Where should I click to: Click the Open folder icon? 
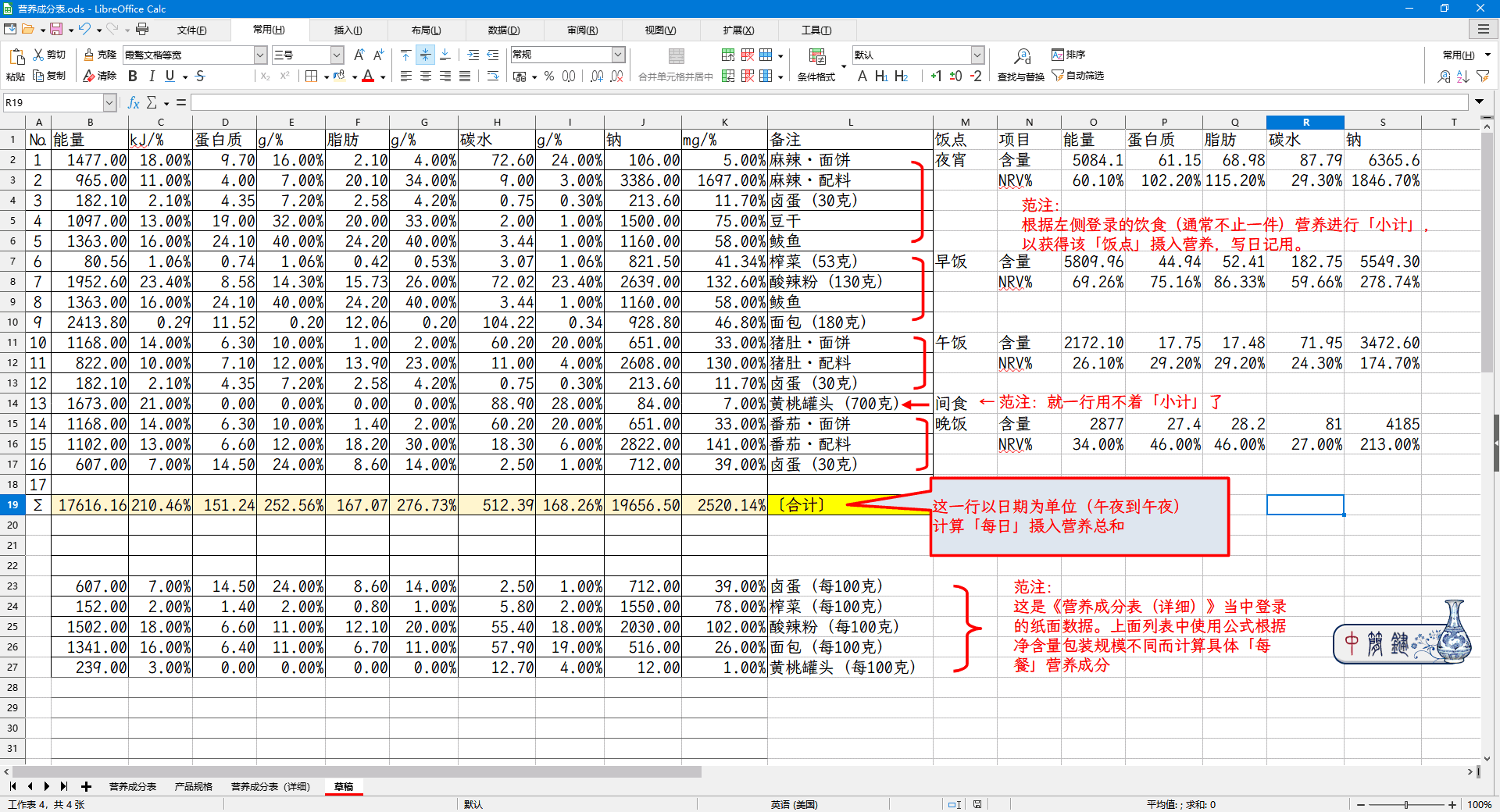pyautogui.click(x=28, y=29)
